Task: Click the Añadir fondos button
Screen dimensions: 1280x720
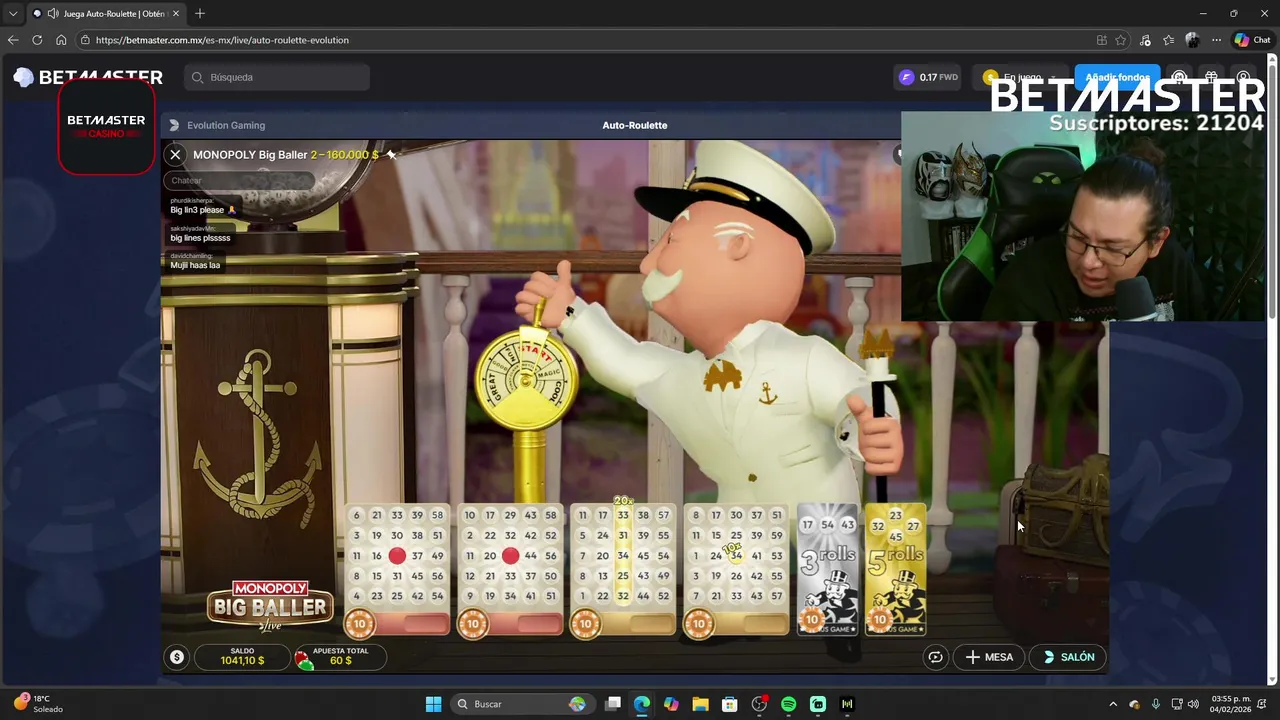Action: (1116, 77)
